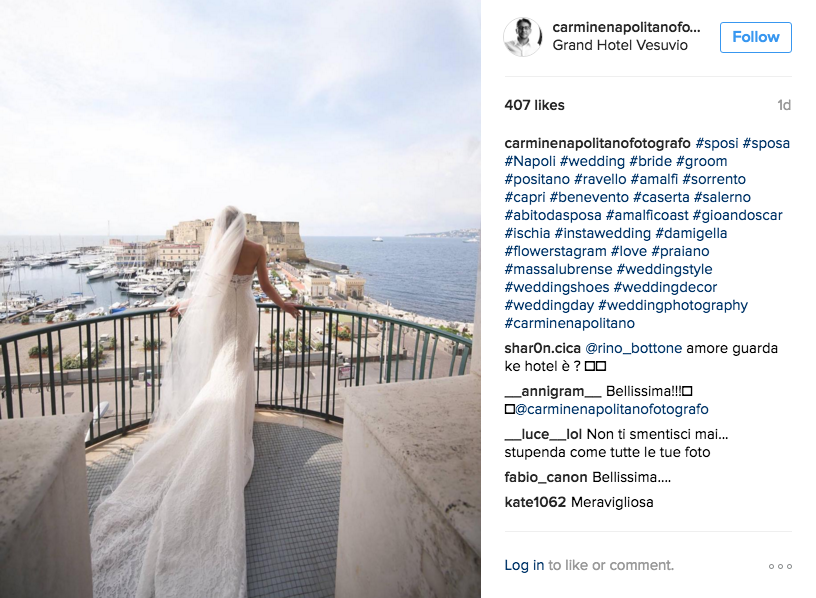Click the bride photo on balcony
The width and height of the screenshot is (816, 598).
pyautogui.click(x=240, y=299)
